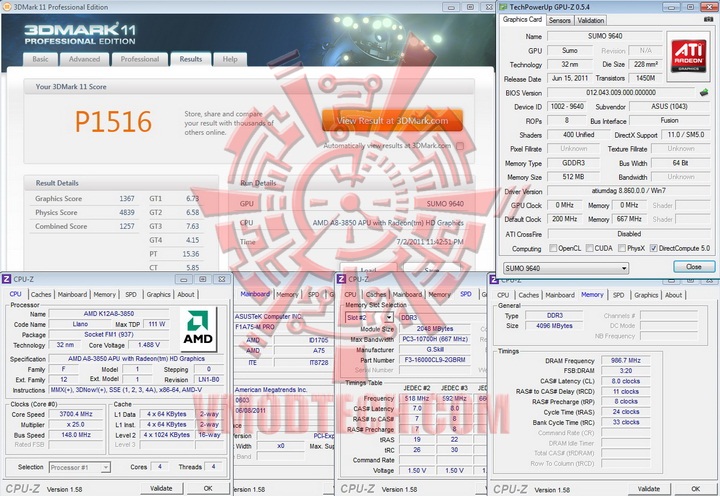Click the Bus Speed value 148.0 MHz

point(76,434)
